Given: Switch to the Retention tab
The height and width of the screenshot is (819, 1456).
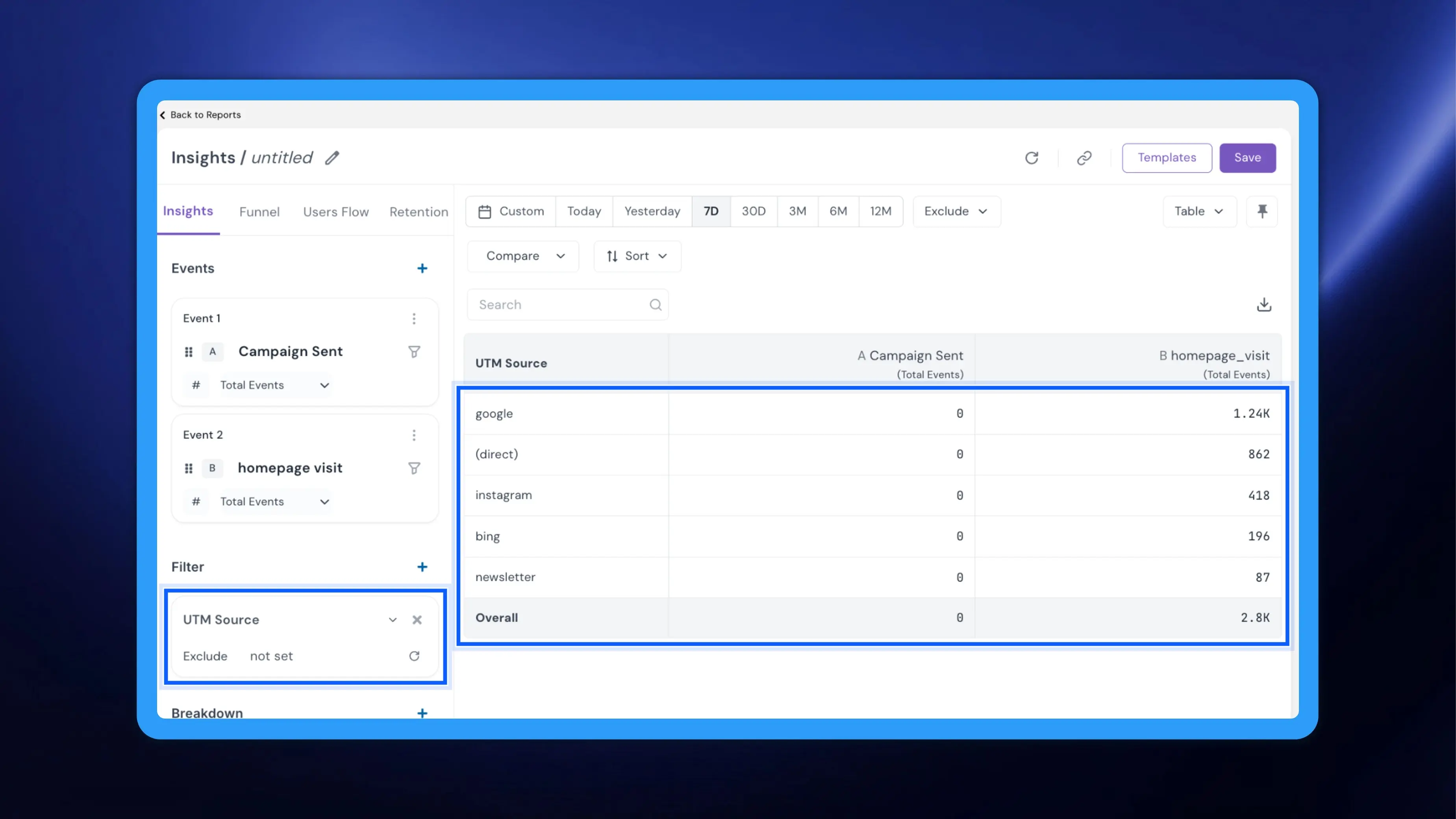Looking at the screenshot, I should pyautogui.click(x=419, y=212).
